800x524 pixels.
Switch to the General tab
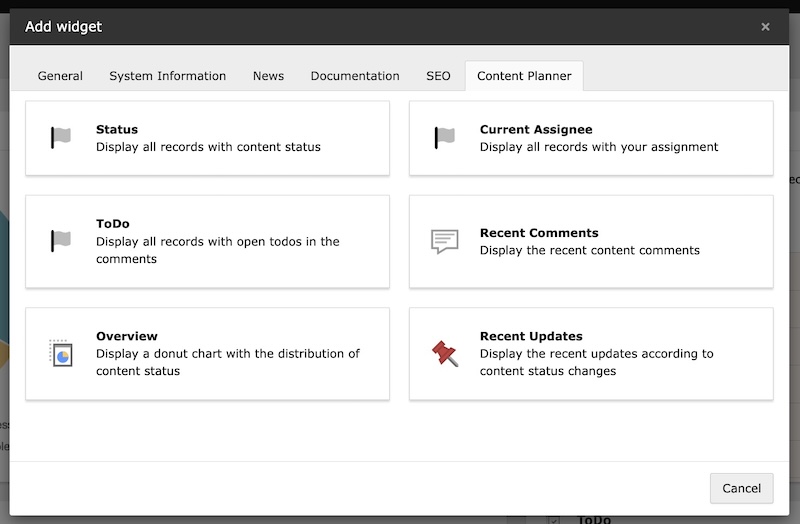(x=60, y=76)
